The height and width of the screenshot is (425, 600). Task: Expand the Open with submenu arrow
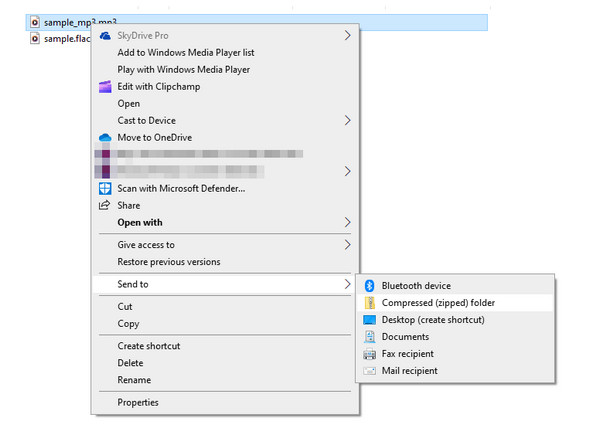click(x=347, y=222)
